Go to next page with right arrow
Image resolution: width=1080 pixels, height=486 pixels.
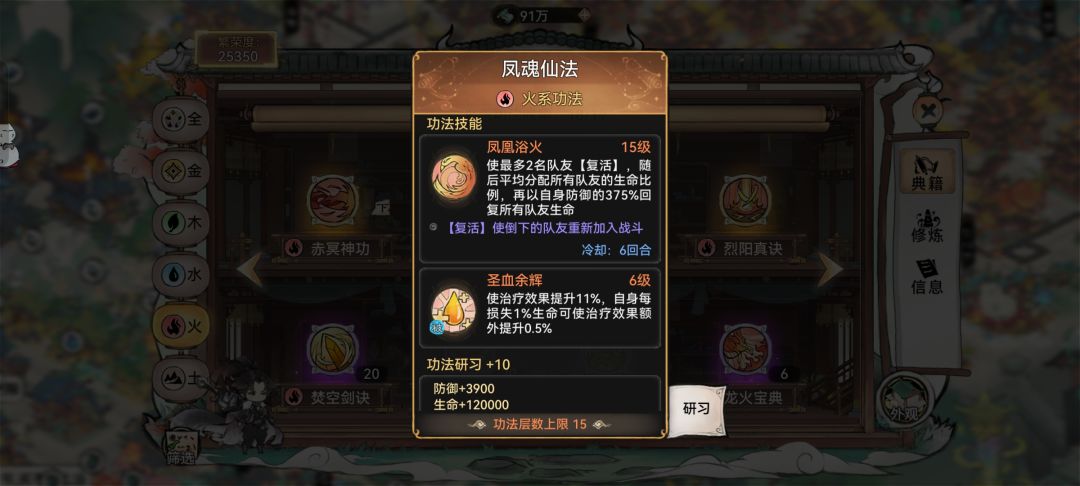(830, 269)
